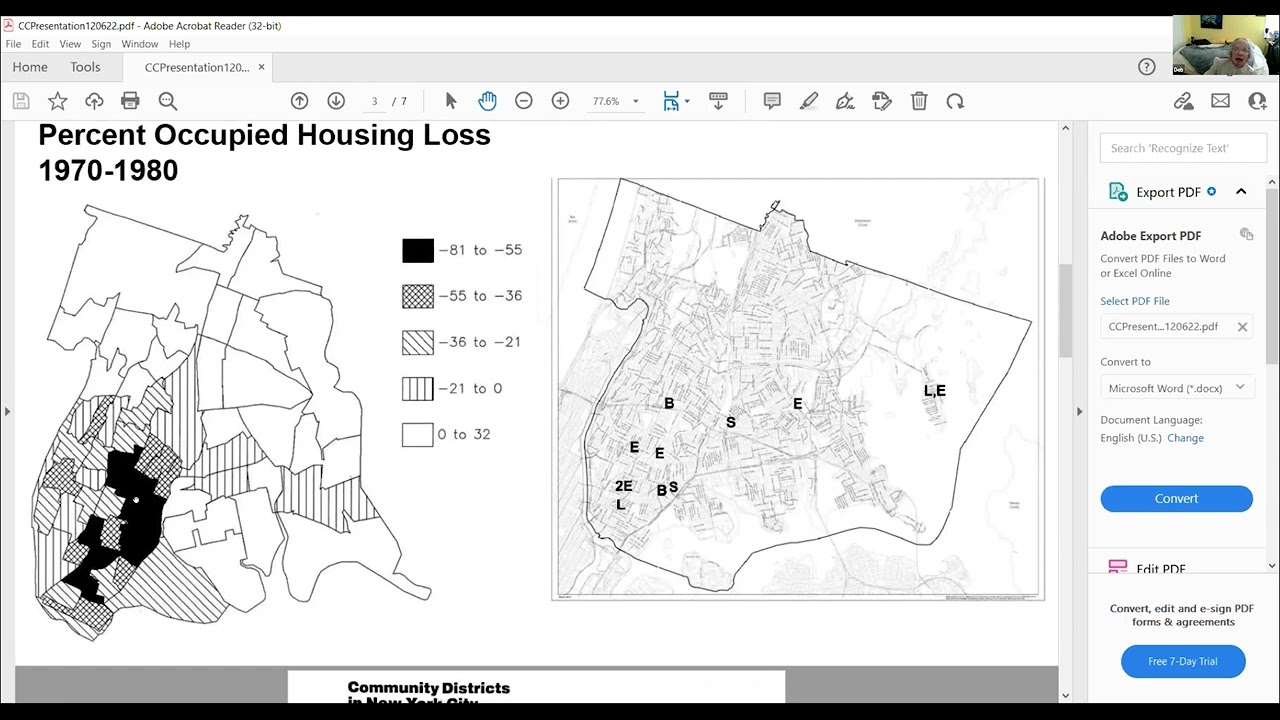This screenshot has height=720, width=1280.
Task: Open the View menu
Action: [70, 44]
